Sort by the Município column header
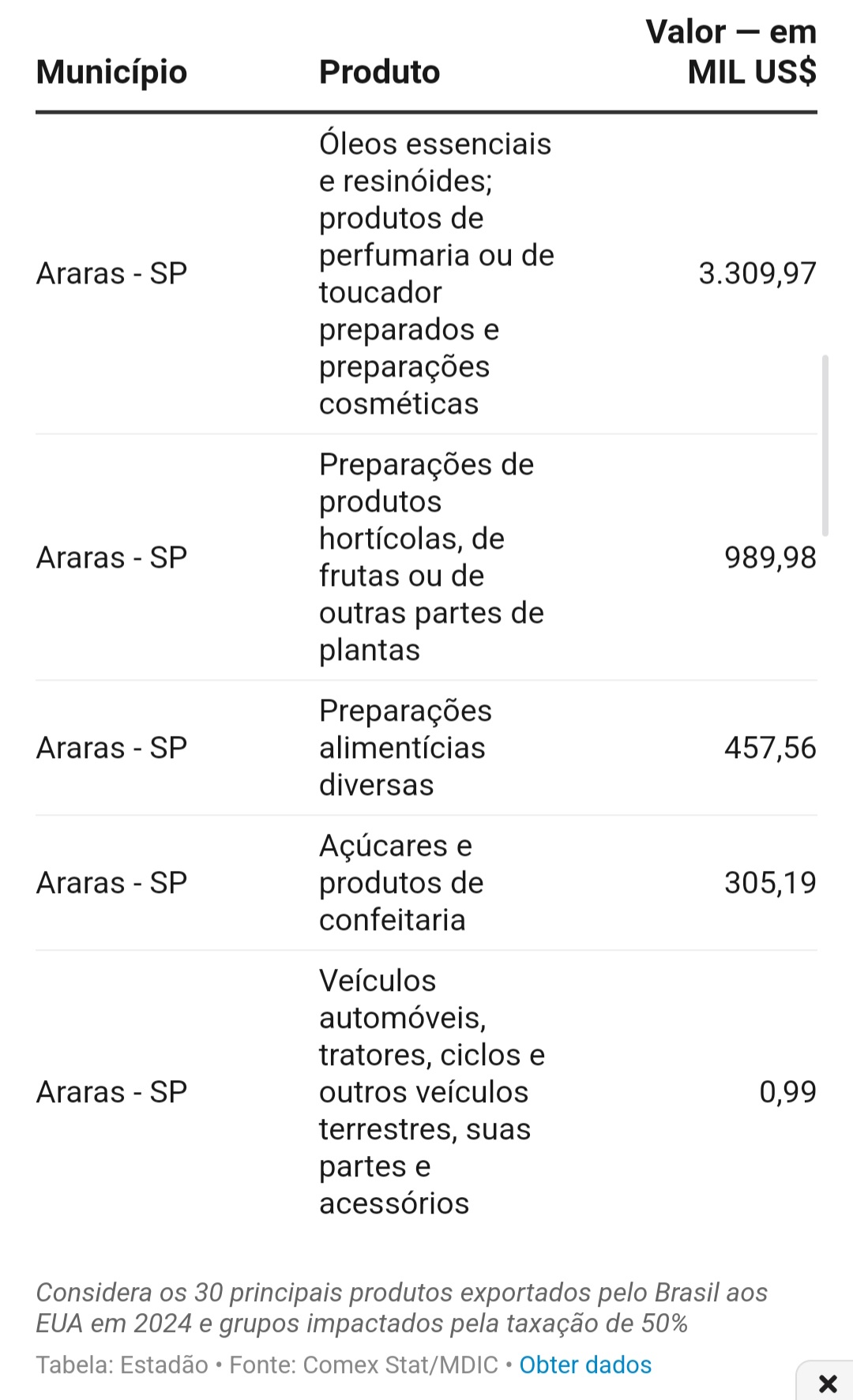The height and width of the screenshot is (1400, 853). (x=111, y=72)
